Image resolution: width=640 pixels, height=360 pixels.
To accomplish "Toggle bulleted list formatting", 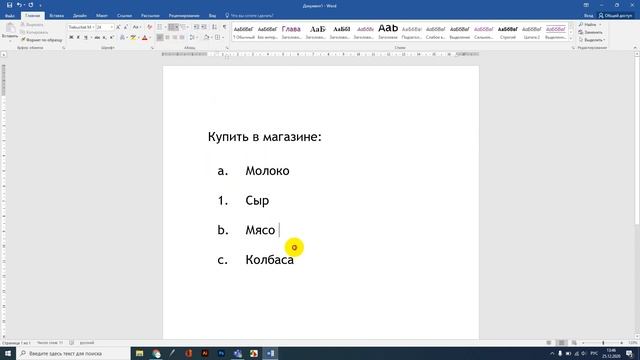I will point(160,27).
